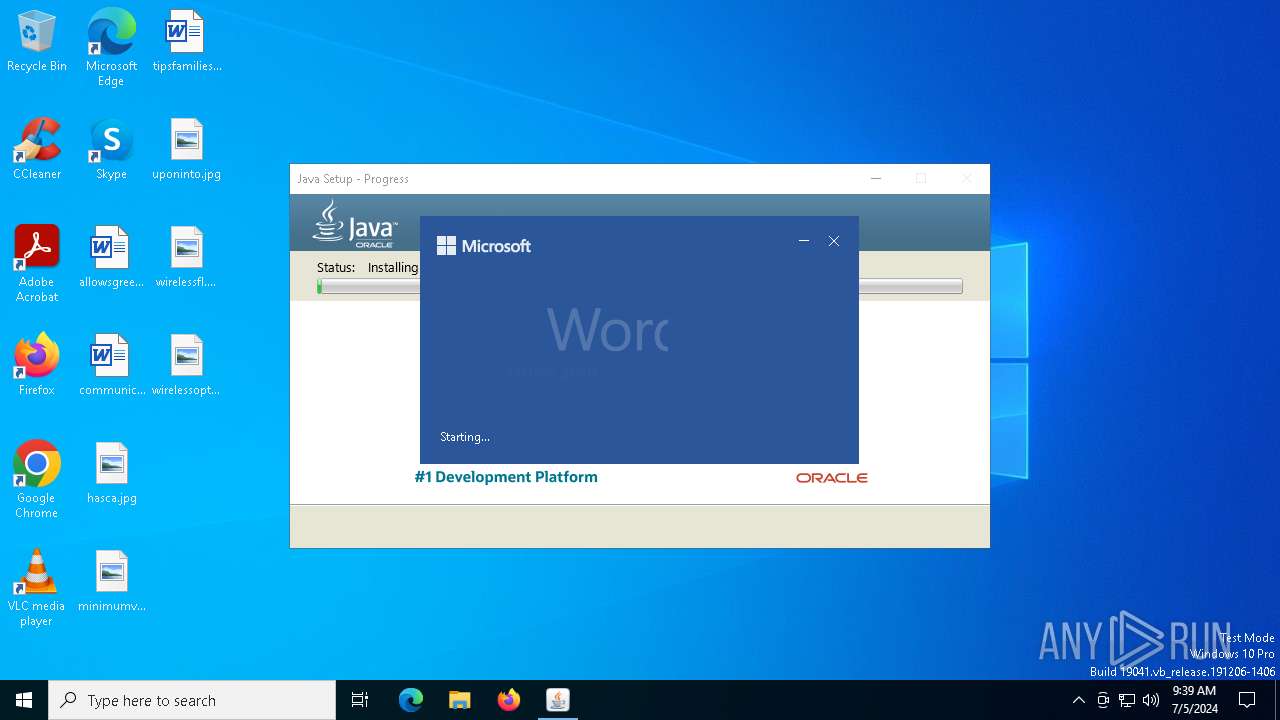The height and width of the screenshot is (720, 1280).
Task: Switch to Java installer taskbar button
Action: 558,700
